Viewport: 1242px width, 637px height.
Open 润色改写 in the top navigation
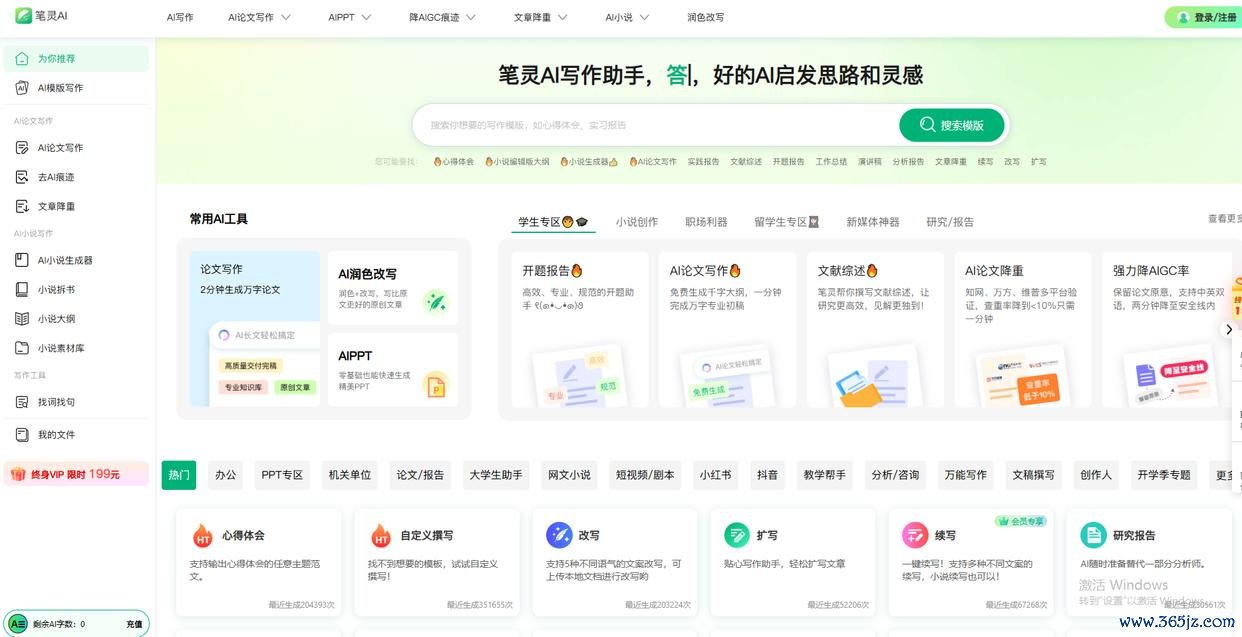706,17
